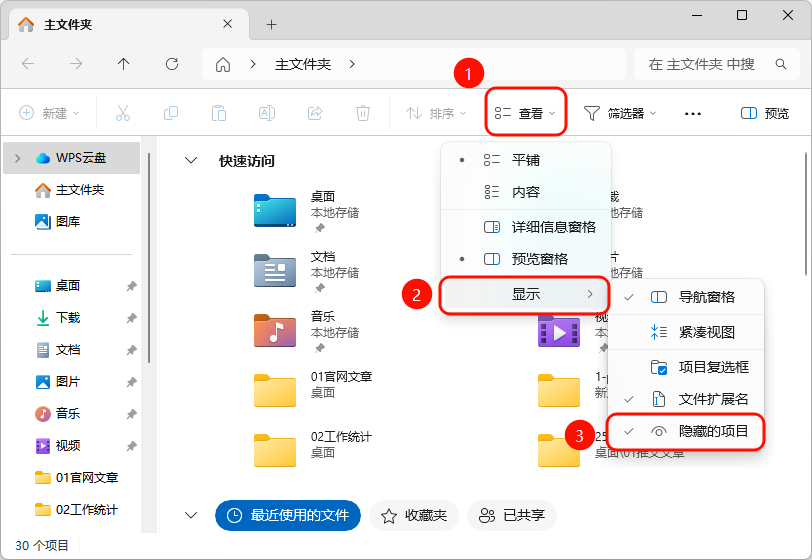Click the main content vertical scrollbar

point(806,214)
